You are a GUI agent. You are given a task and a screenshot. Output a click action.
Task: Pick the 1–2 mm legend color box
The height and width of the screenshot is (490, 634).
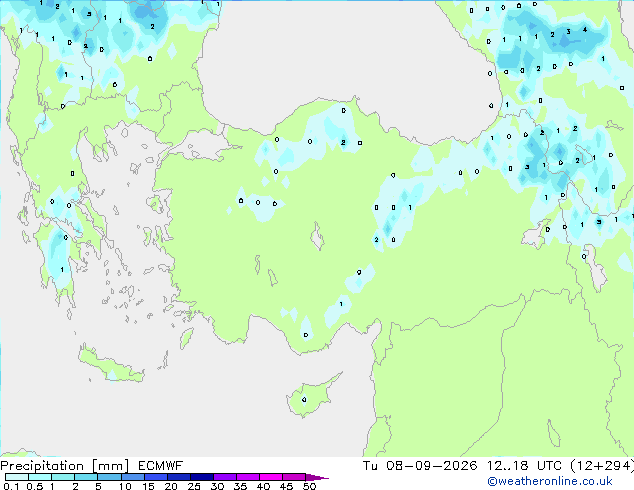63,477
